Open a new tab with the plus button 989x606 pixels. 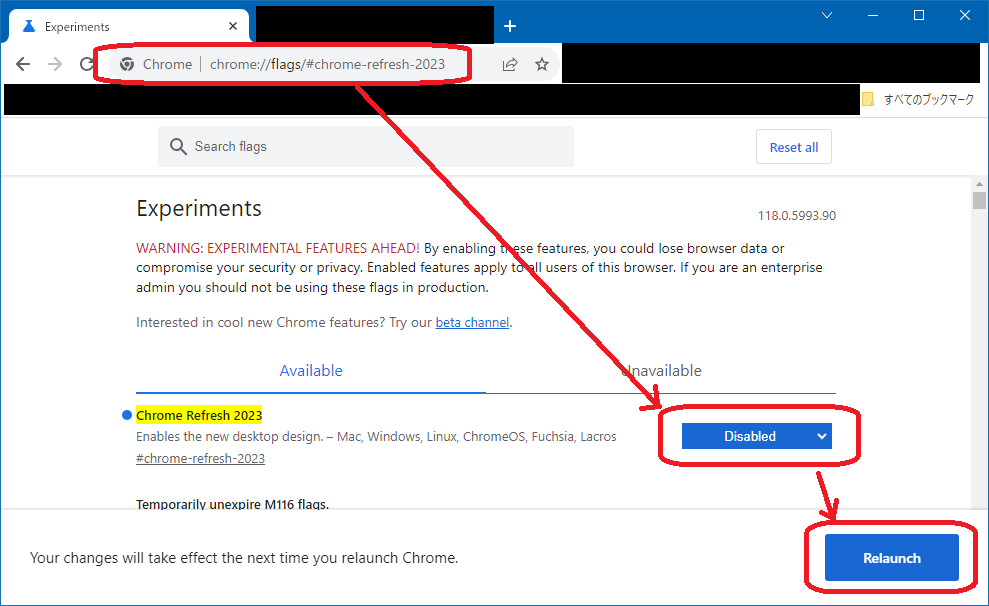click(510, 26)
